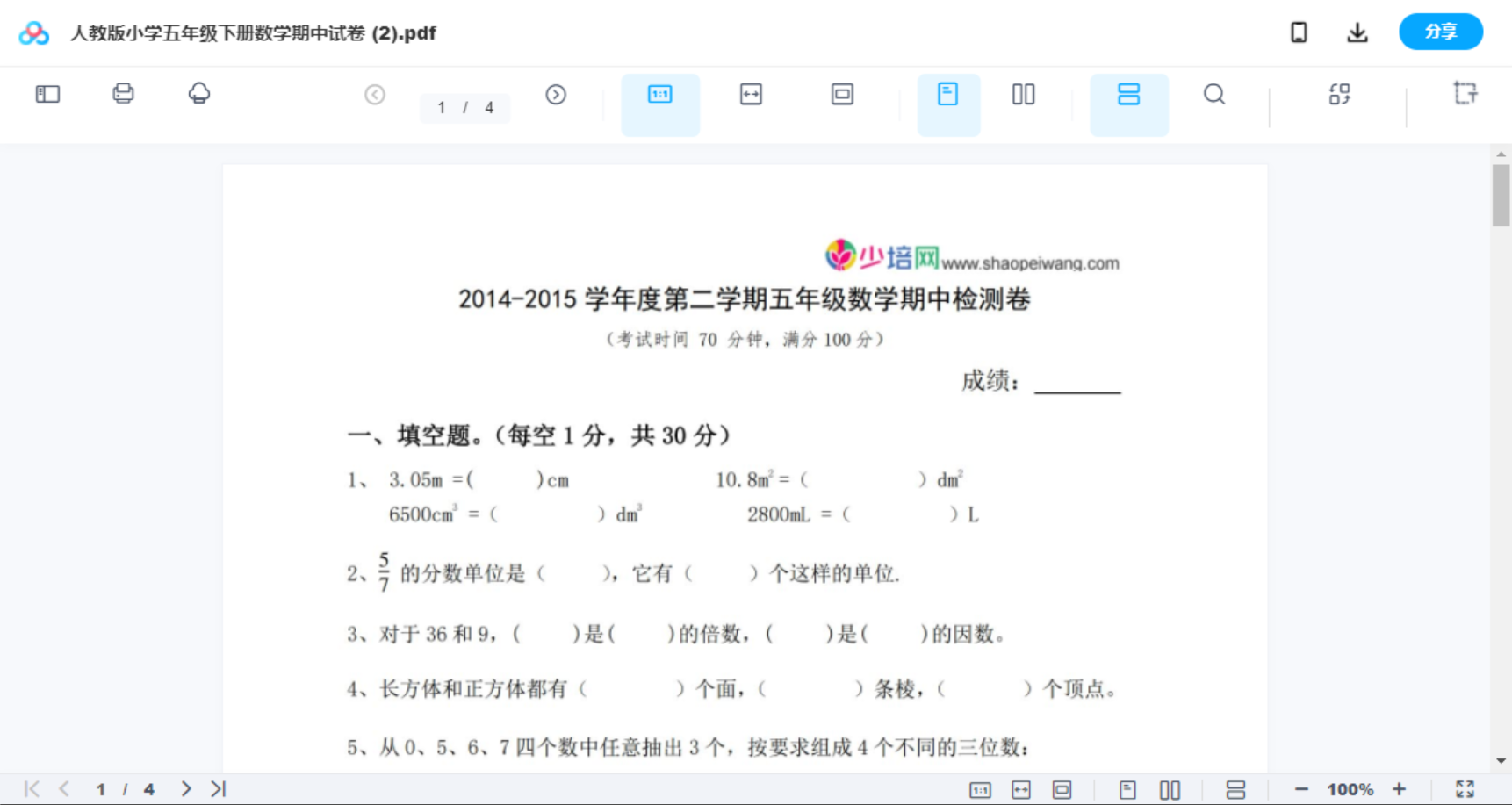Click the cloud save icon
The width and height of the screenshot is (1512, 805).
pos(199,93)
